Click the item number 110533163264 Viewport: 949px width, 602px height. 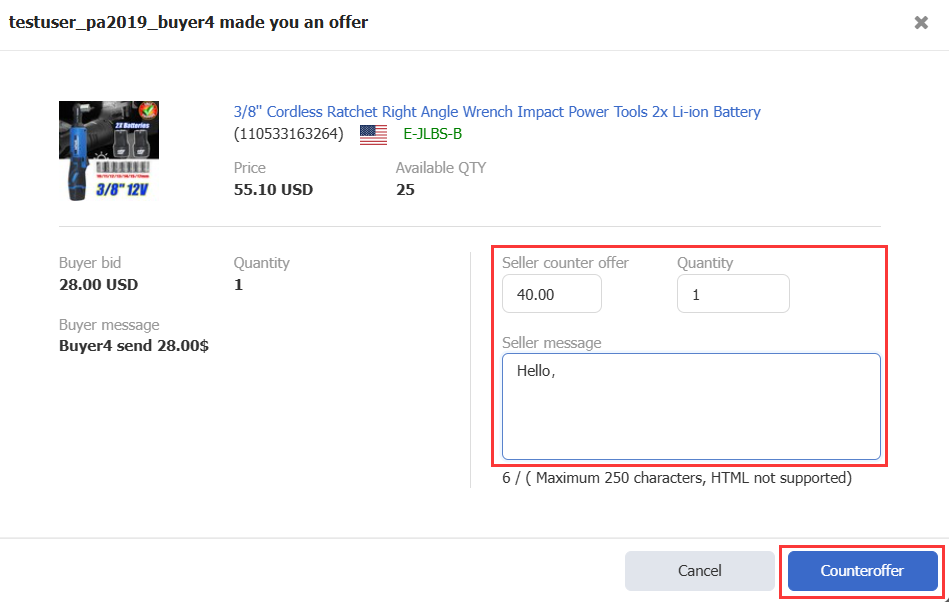(289, 134)
